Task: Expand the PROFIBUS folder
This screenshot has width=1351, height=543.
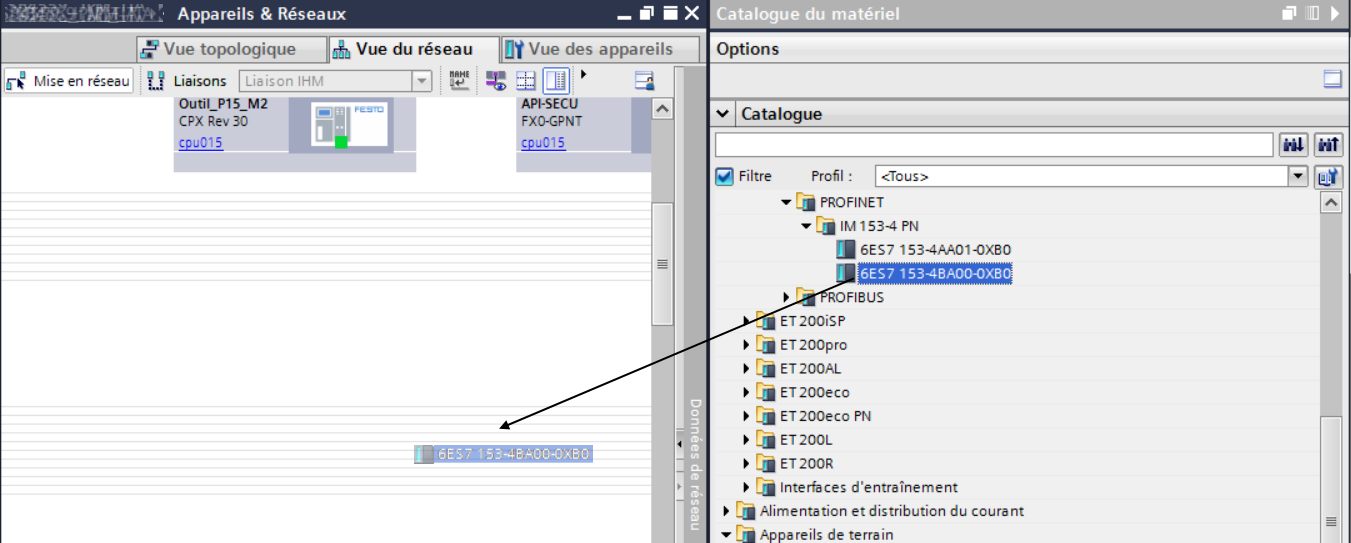Action: (786, 297)
